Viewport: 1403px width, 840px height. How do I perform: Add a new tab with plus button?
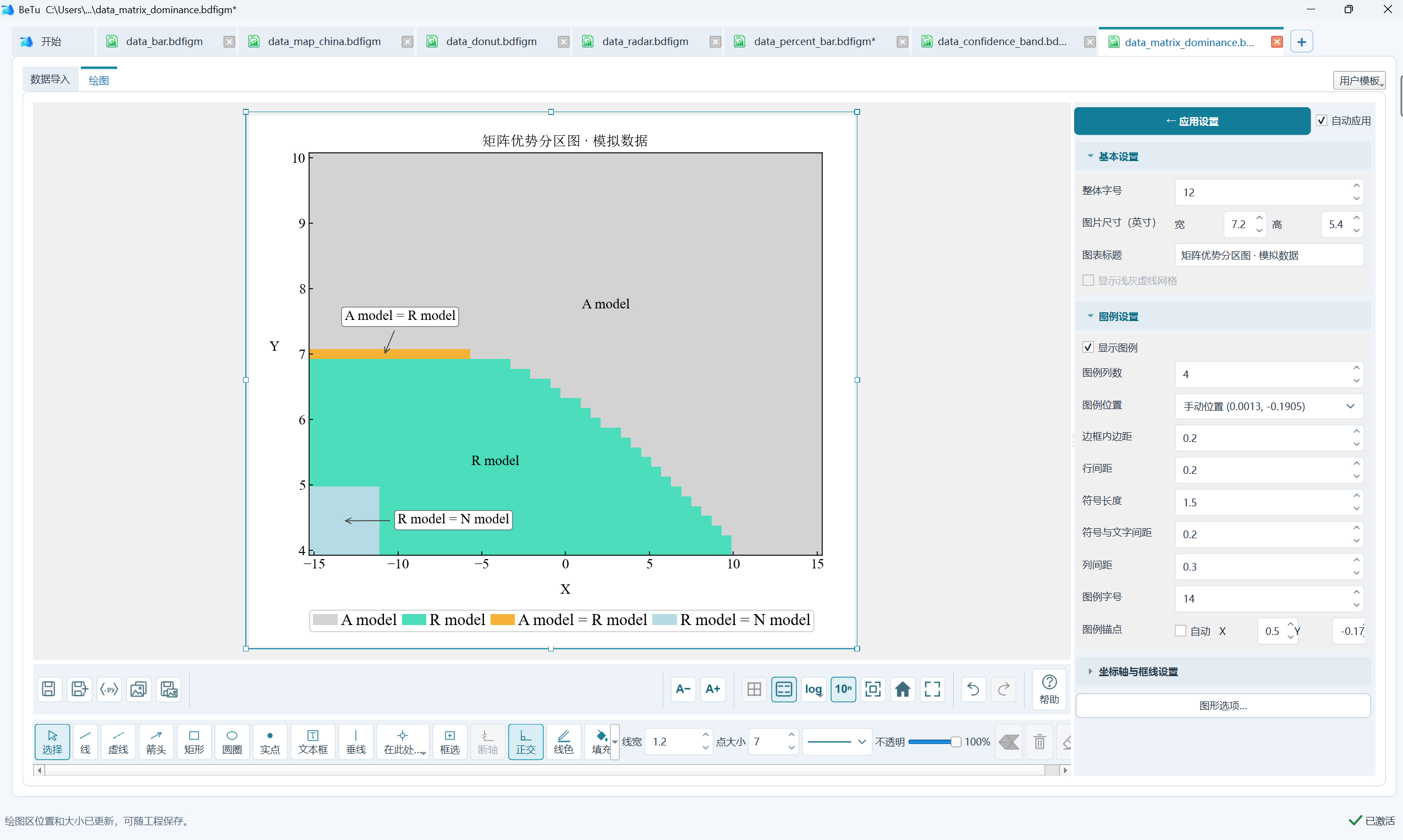coord(1301,42)
